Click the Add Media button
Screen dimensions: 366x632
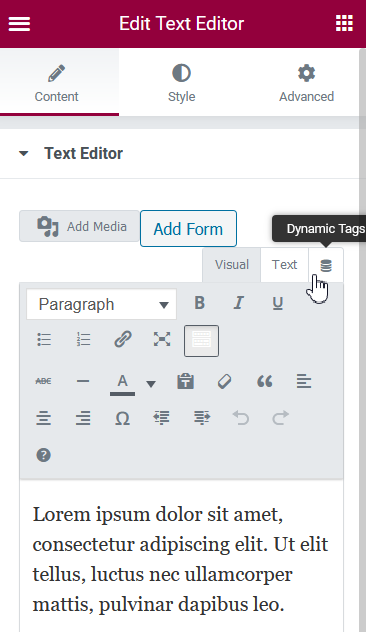click(79, 227)
